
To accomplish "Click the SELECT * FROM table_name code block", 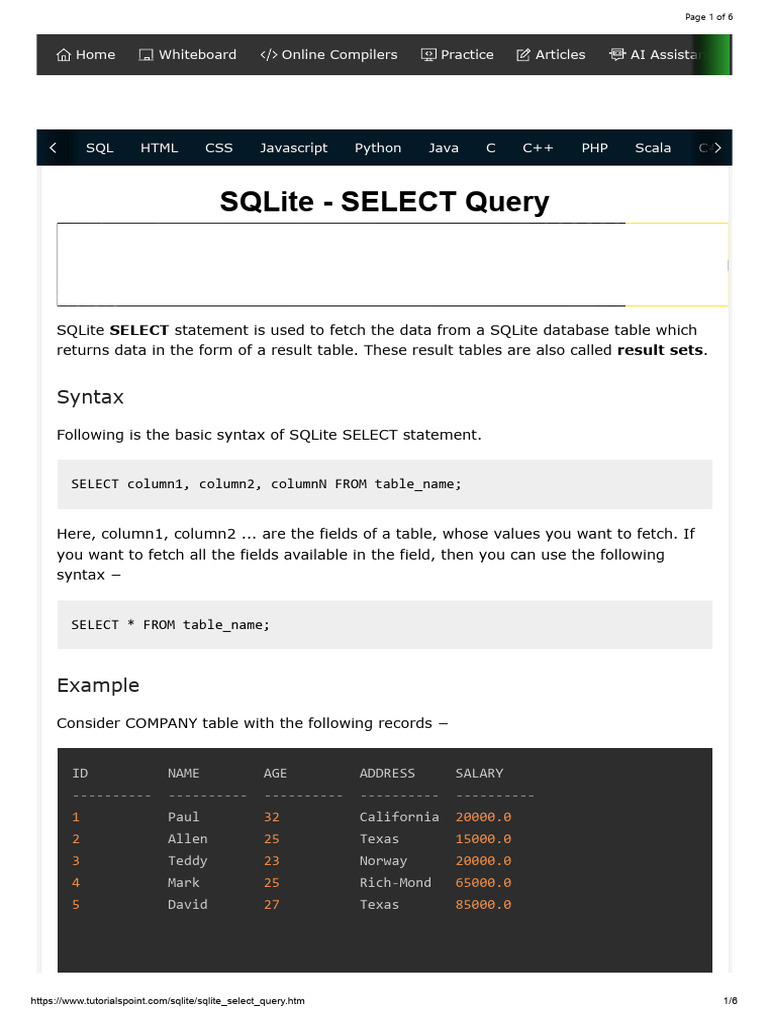I will (385, 625).
